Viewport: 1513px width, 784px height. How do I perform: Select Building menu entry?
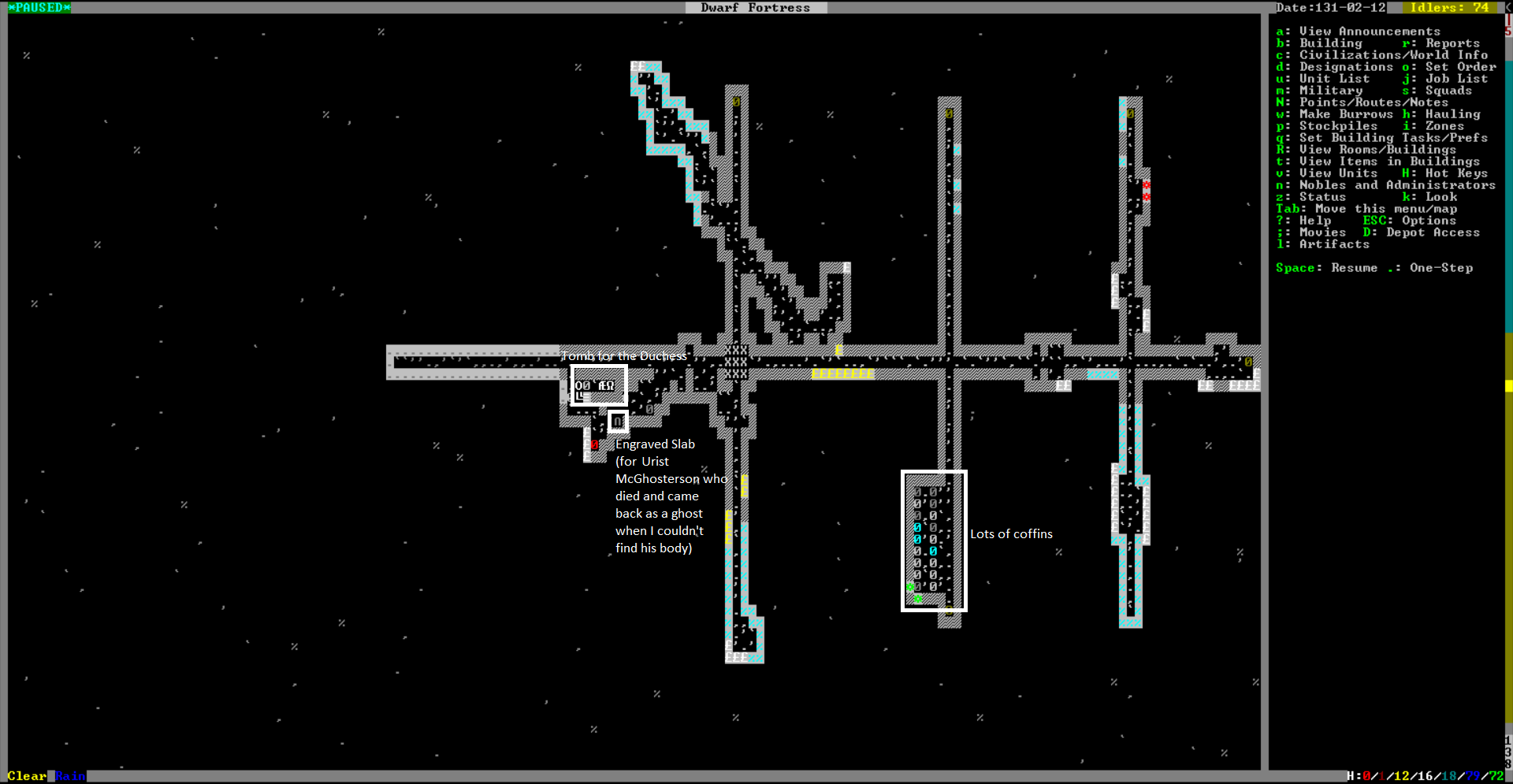click(1319, 43)
